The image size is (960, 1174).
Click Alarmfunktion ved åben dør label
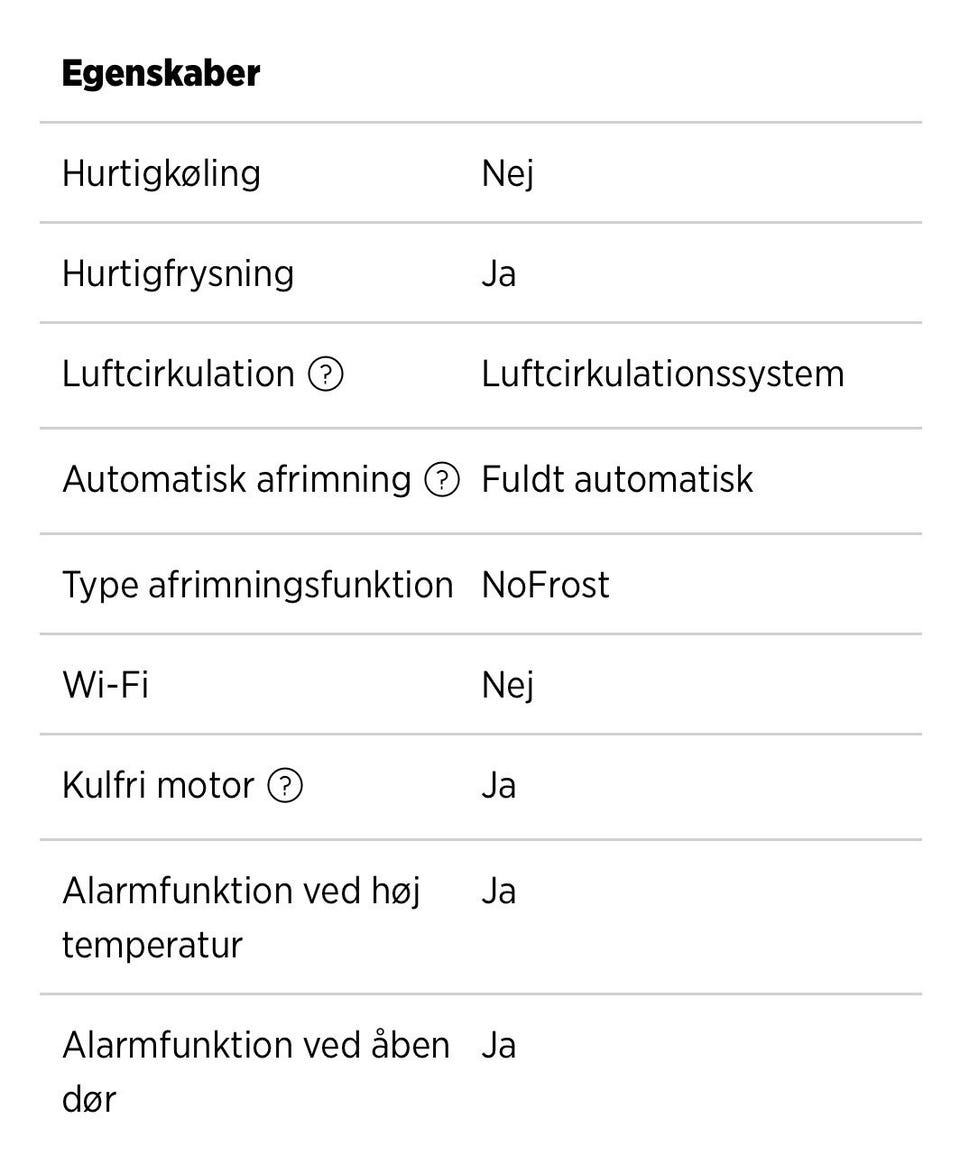pyautogui.click(x=256, y=1072)
